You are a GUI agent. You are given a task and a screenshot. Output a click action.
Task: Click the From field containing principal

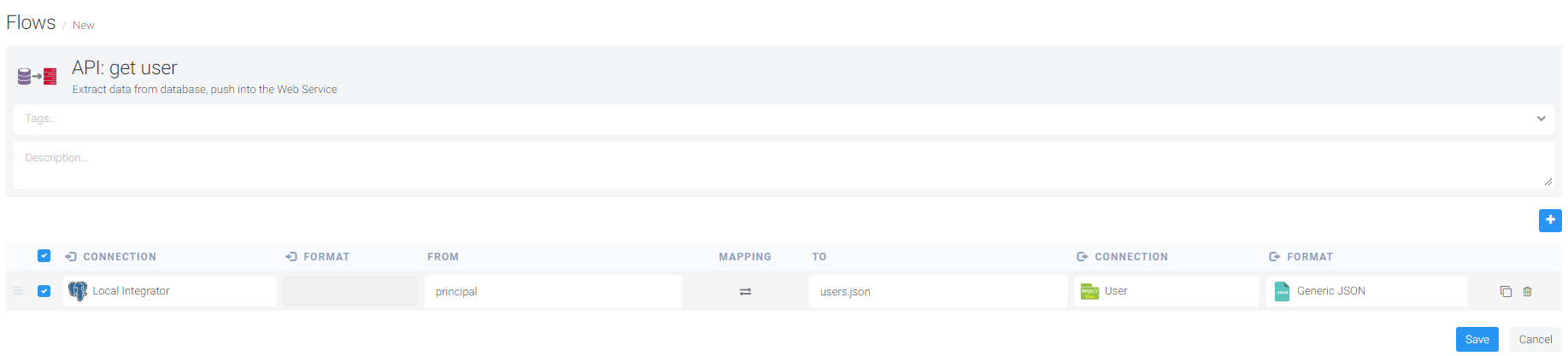tap(553, 291)
